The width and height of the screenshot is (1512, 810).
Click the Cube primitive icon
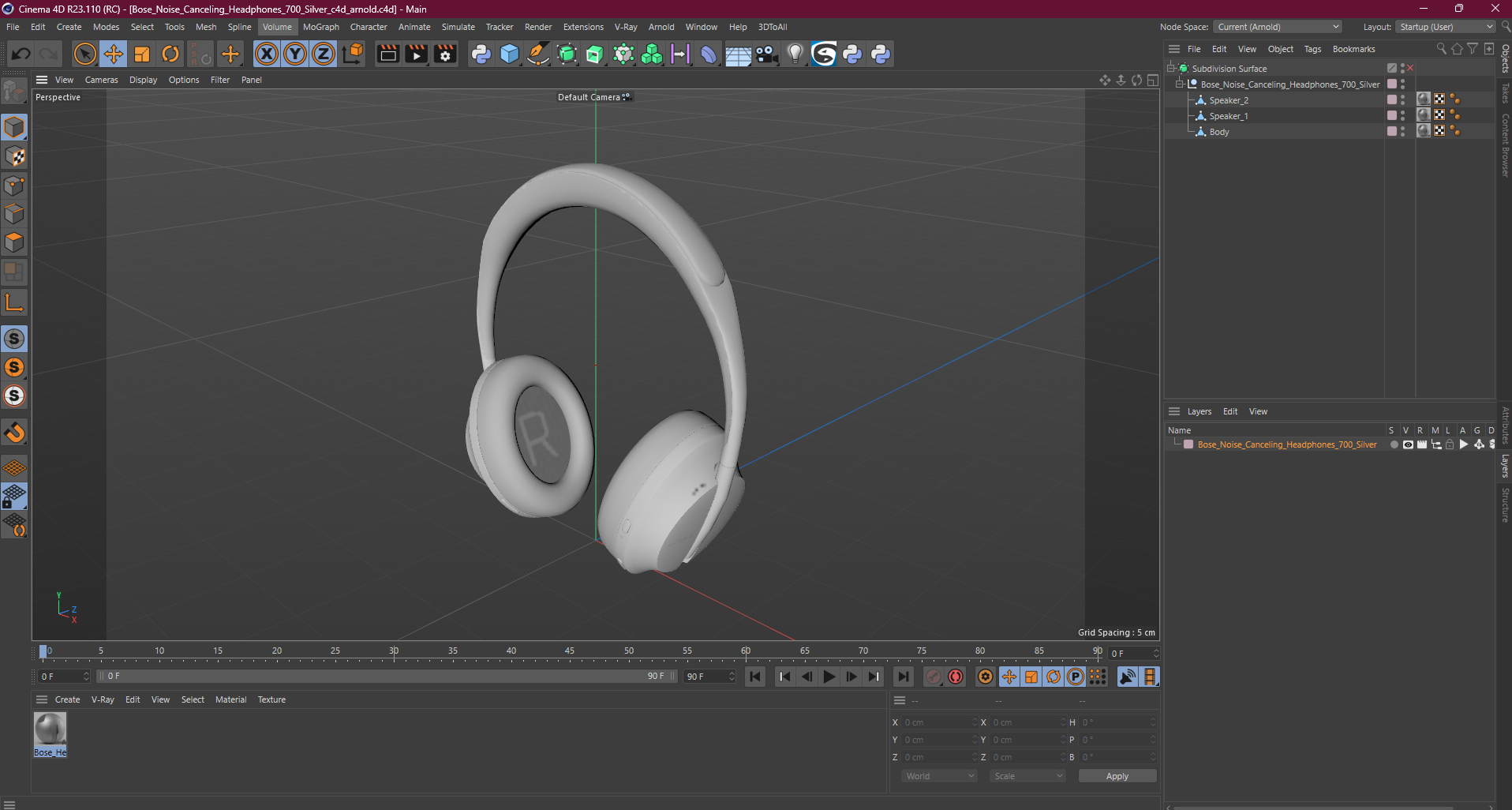click(x=510, y=54)
